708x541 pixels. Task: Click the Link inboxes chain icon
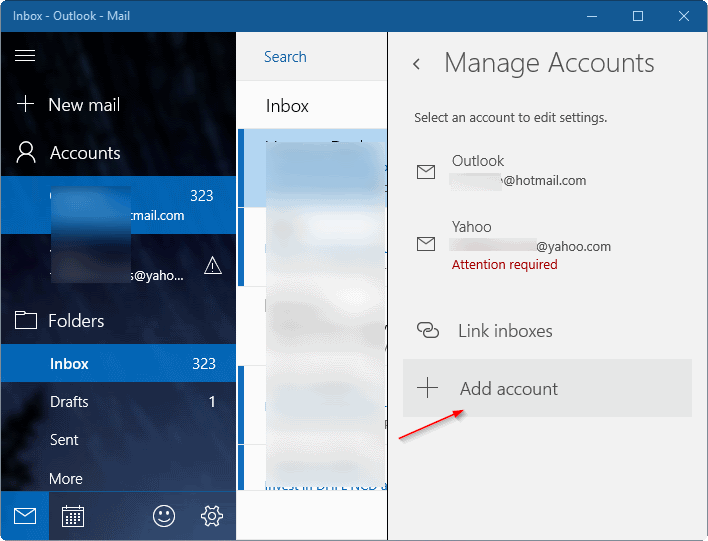428,331
